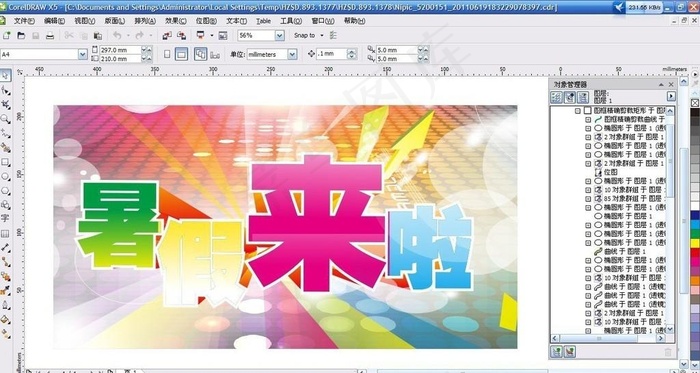Open the millimeters units dropdown
This screenshot has height=373, width=700.
tap(292, 54)
